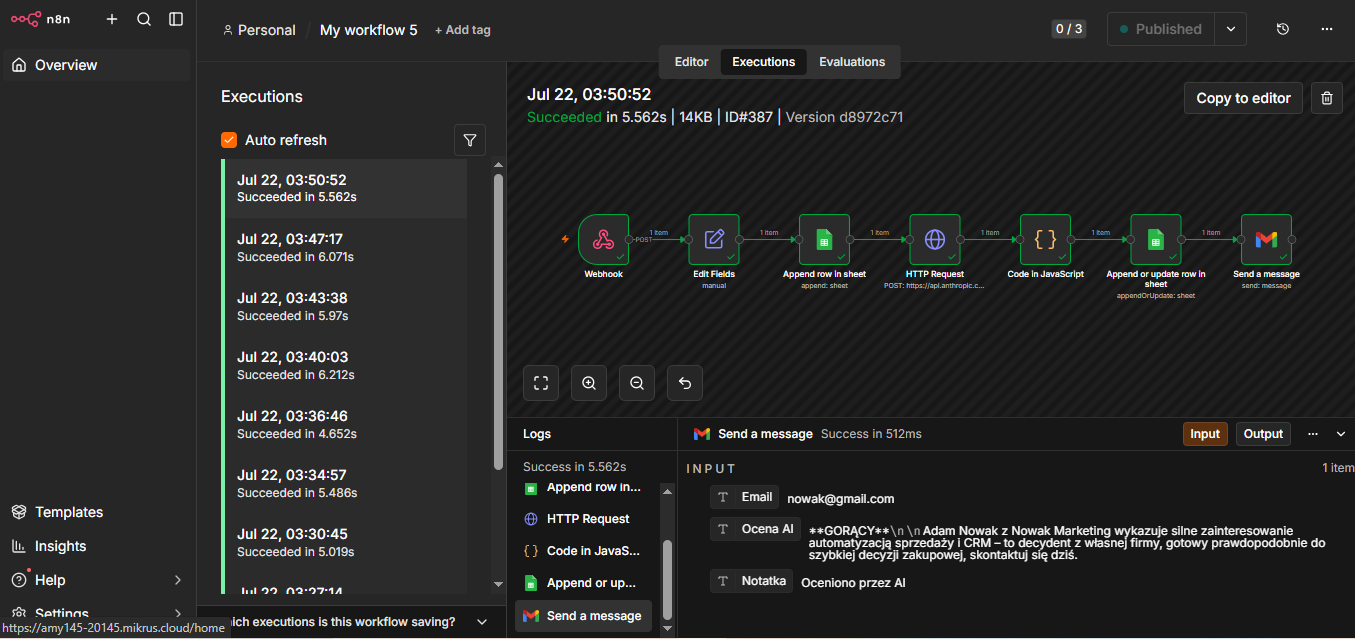This screenshot has height=639, width=1355.
Task: Click the executions list scrollbar
Action: pos(498,322)
